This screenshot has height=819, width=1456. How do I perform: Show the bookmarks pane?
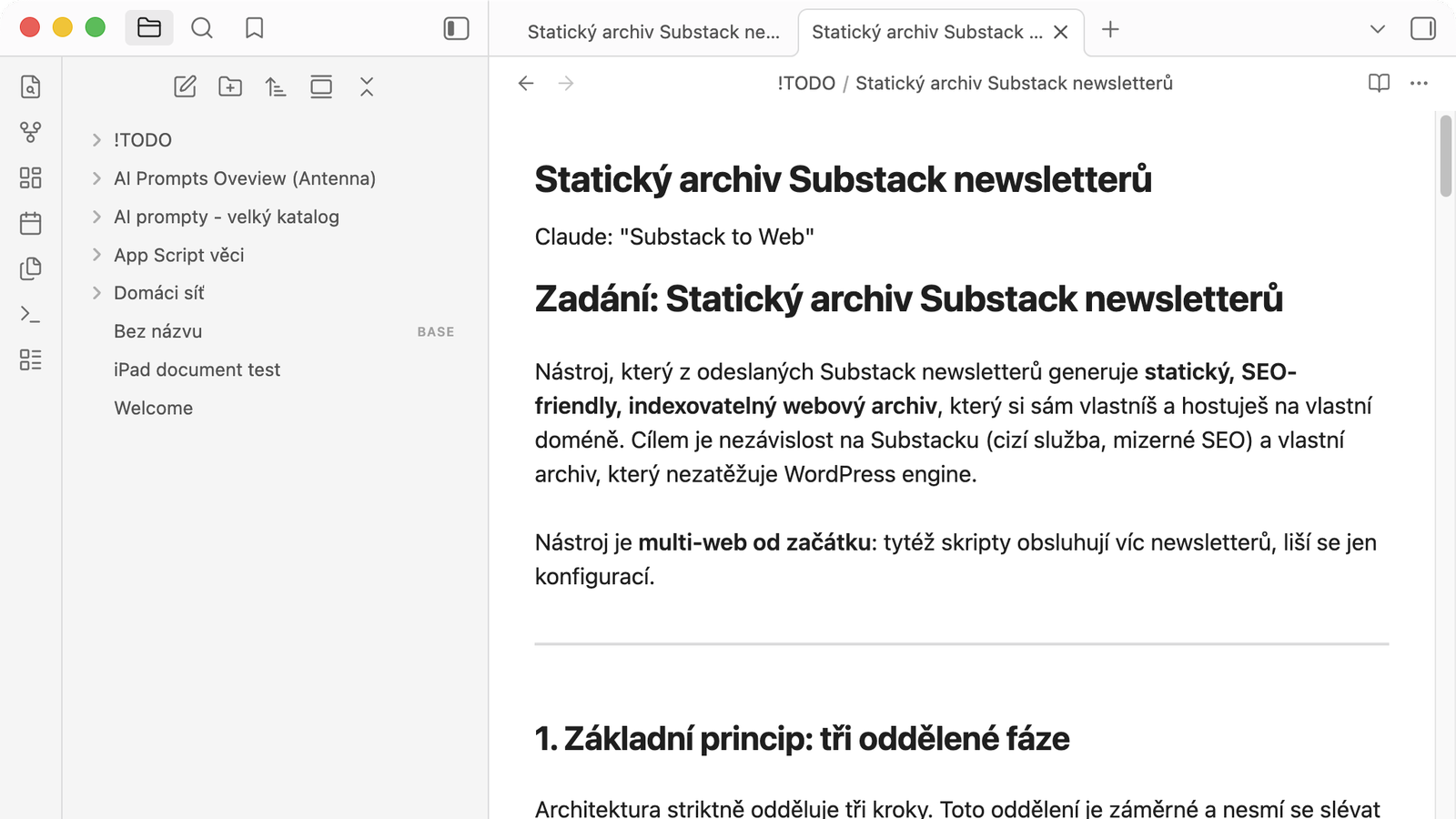pos(255,28)
